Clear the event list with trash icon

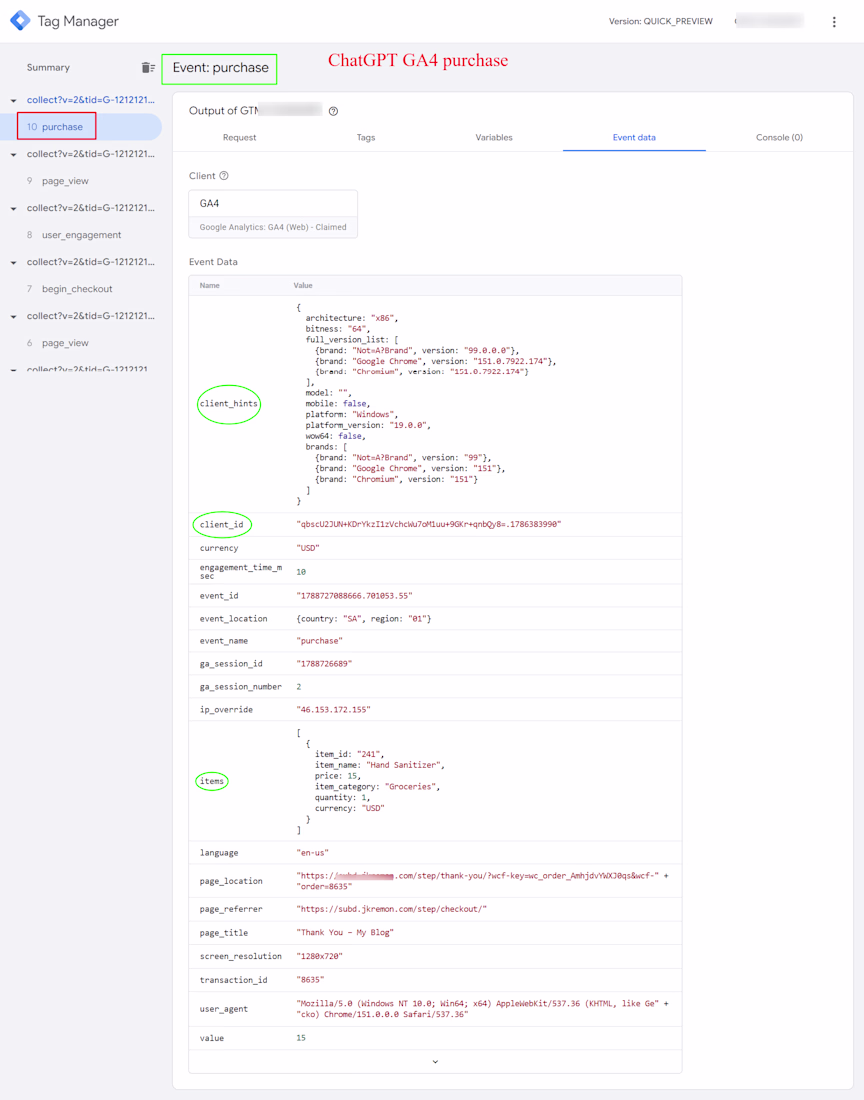[148, 67]
